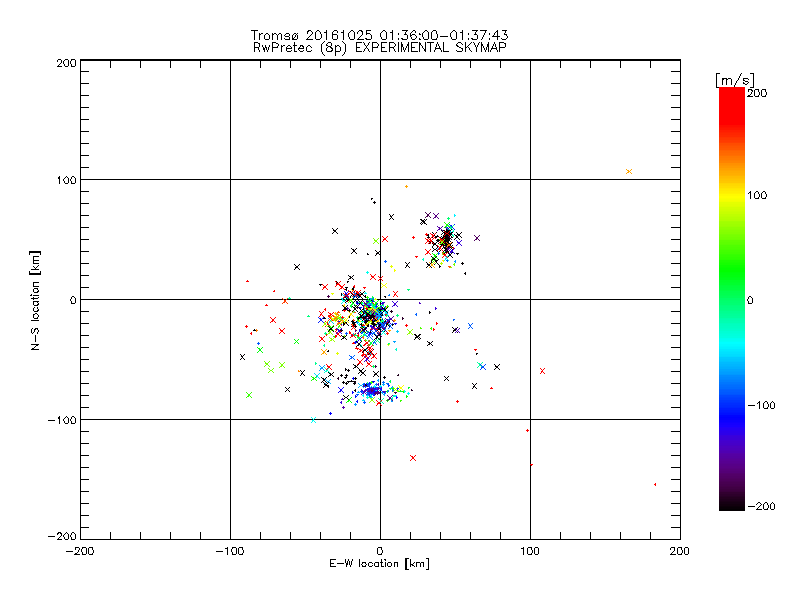The height and width of the screenshot is (600, 800).
Task: Click the subtitle 'RwPretec (8p) EXPERIMENTAL SKYMAP'
Action: coord(379,48)
